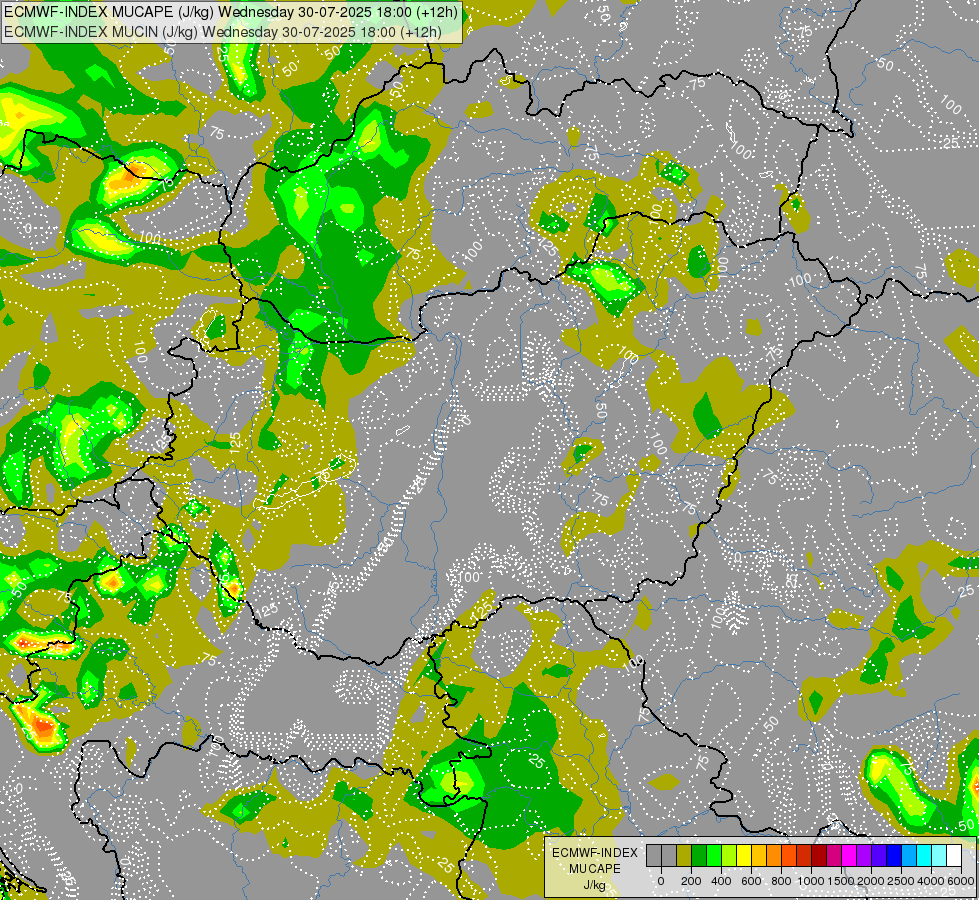
Task: Click the legend value 2500
Action: point(901,881)
